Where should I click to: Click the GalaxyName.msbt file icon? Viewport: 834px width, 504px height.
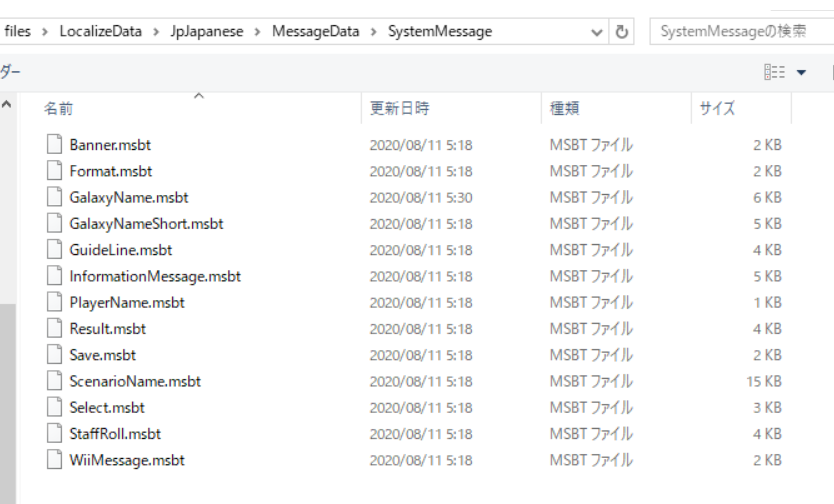(54, 197)
